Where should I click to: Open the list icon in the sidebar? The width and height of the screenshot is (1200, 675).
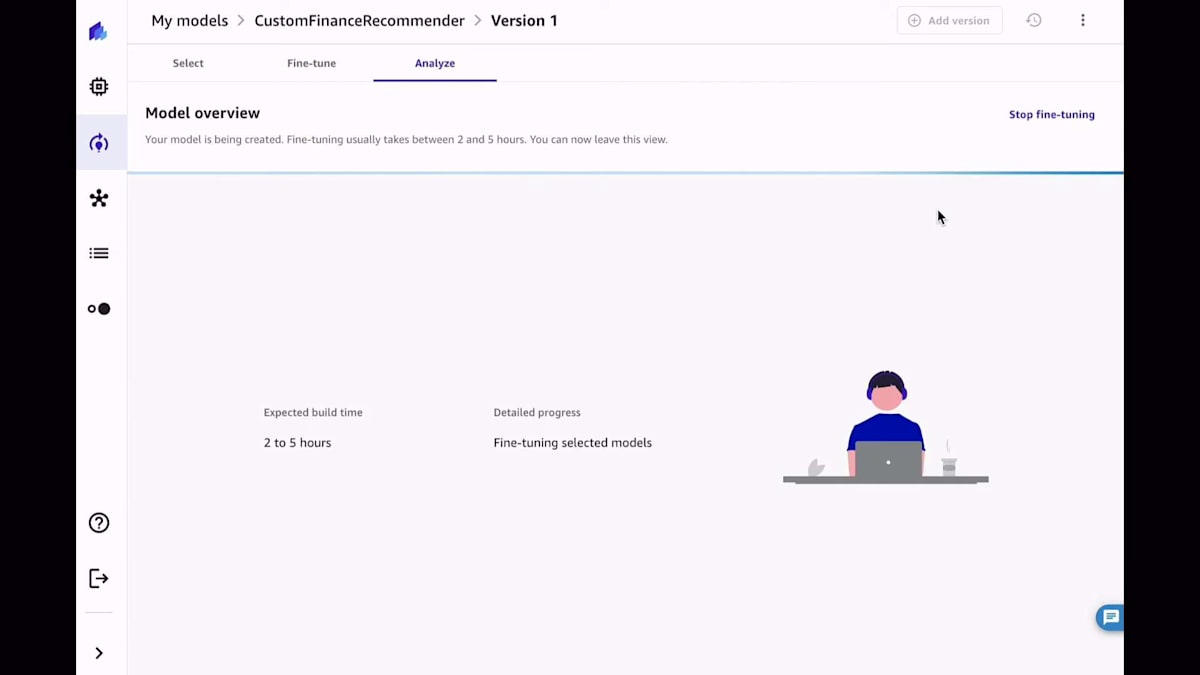click(99, 253)
